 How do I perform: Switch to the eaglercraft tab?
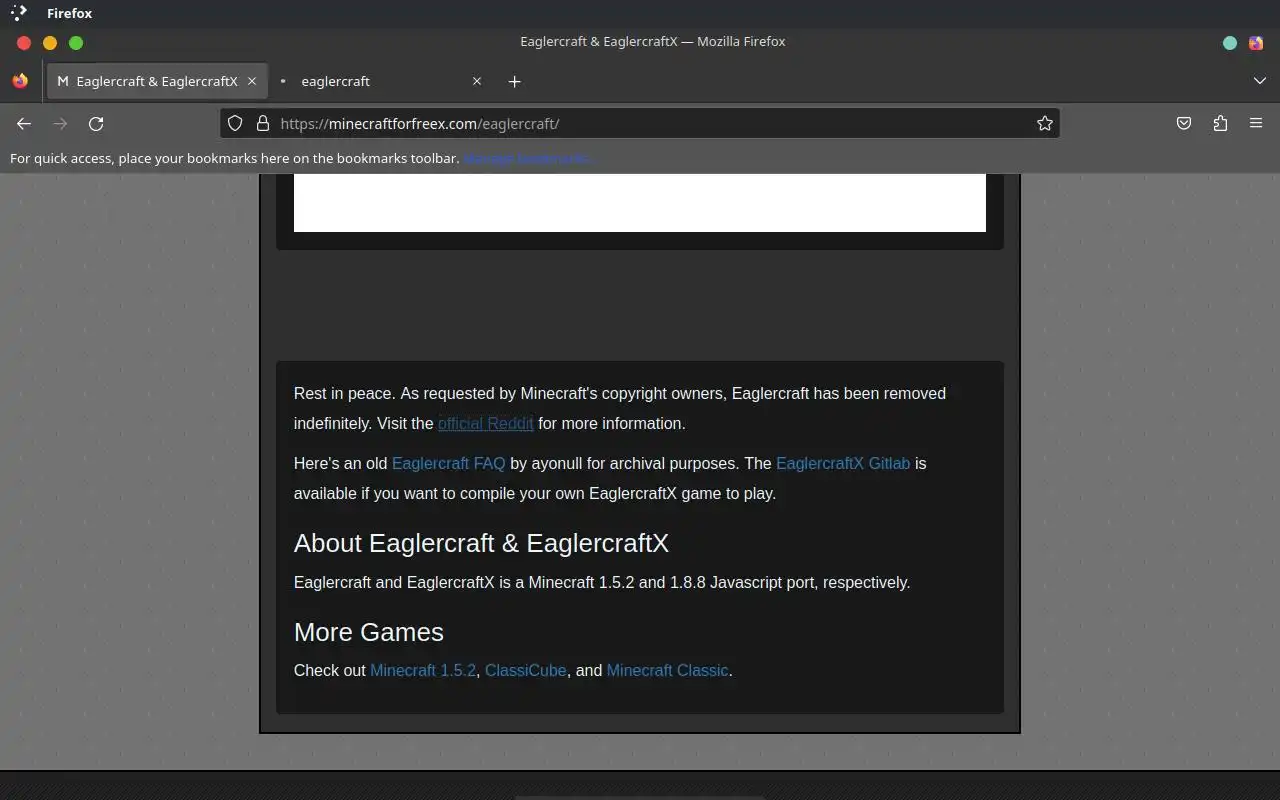pos(380,81)
